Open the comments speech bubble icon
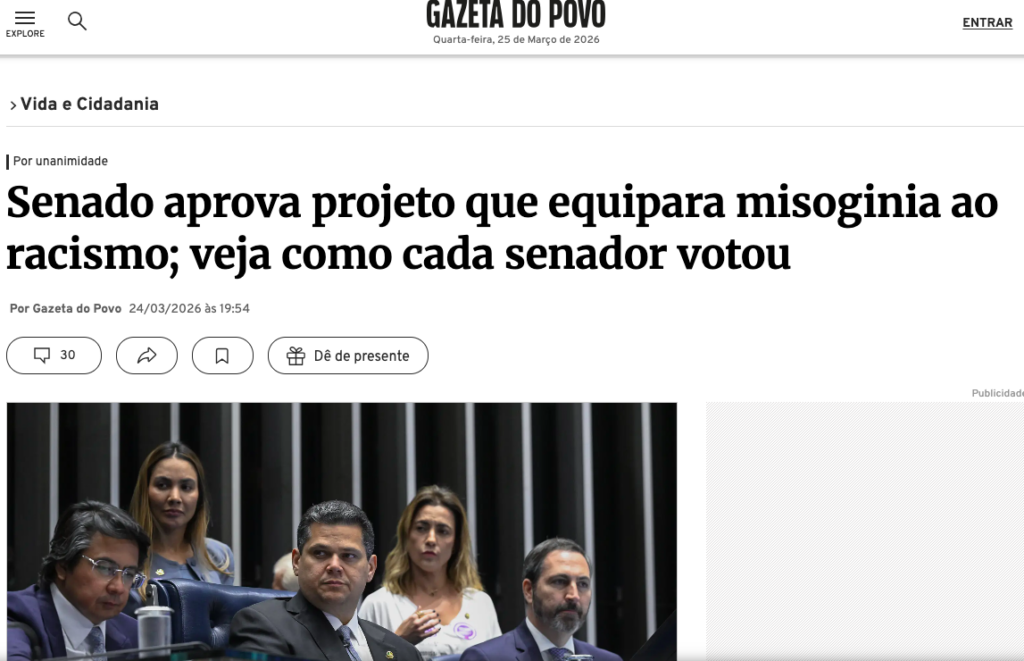This screenshot has width=1024, height=661. pyautogui.click(x=42, y=355)
